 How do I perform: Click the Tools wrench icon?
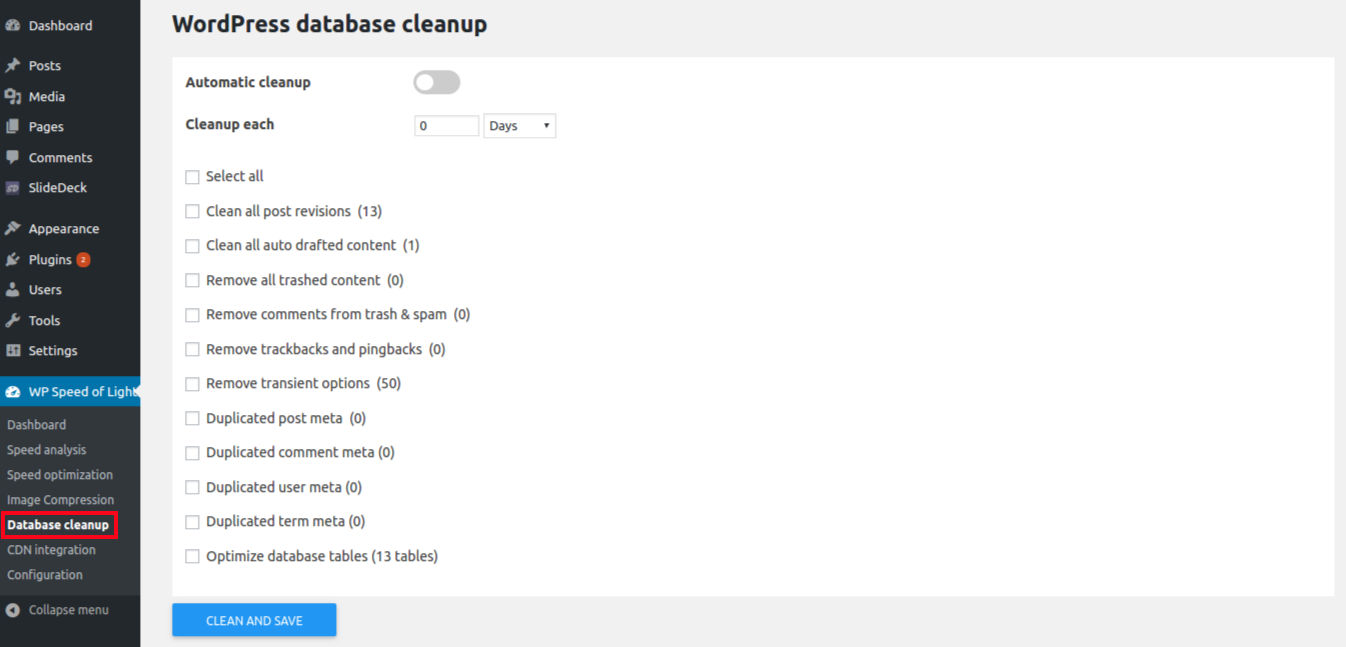pos(13,321)
